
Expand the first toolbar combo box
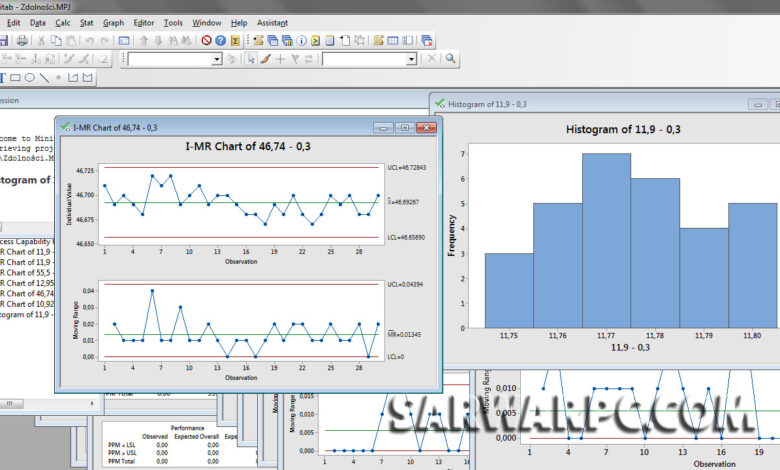[217, 60]
